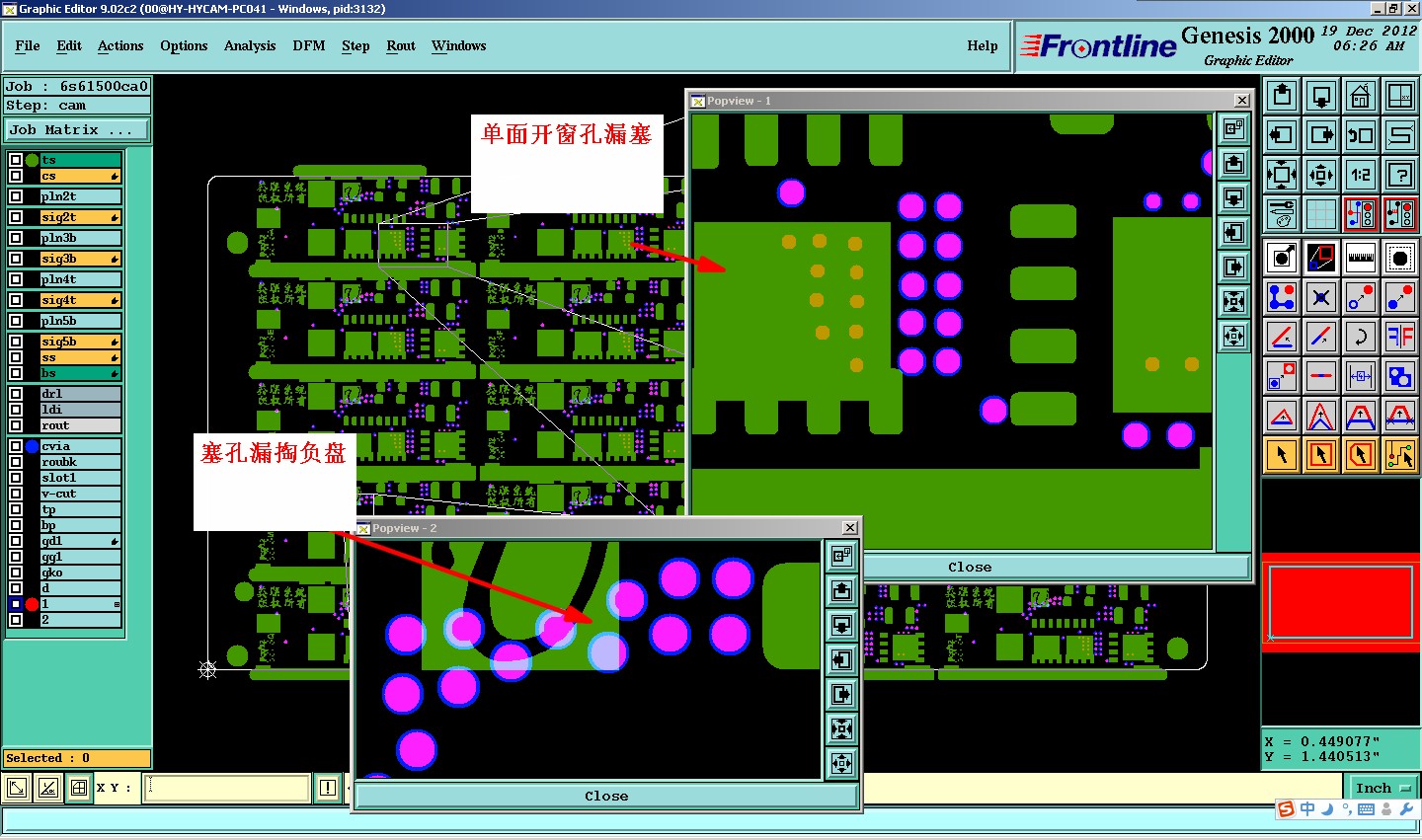Image resolution: width=1422 pixels, height=840 pixels.
Task: Toggle the cvia layer checkbox
Action: tap(16, 446)
